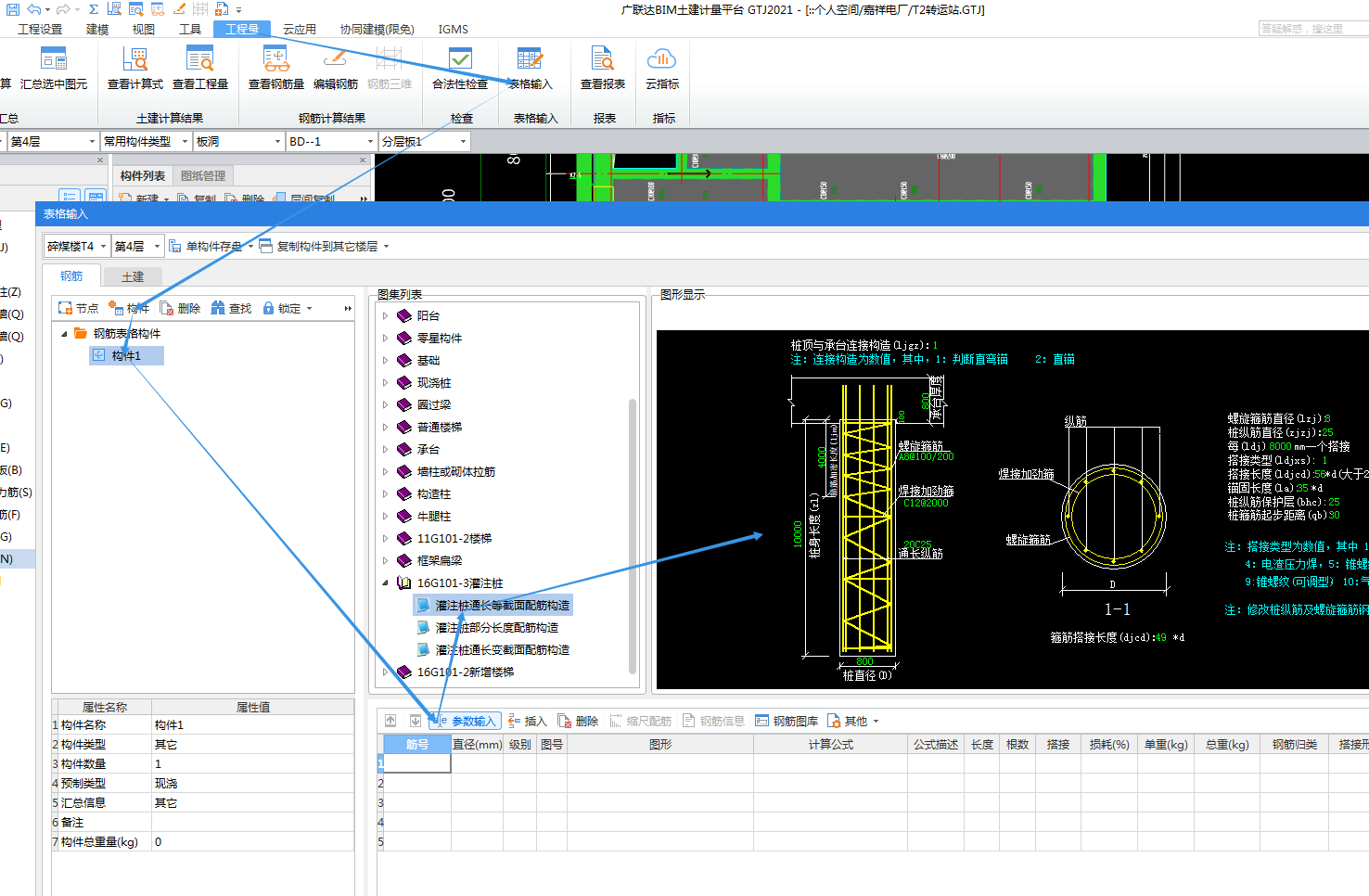Open 钢筋图库 library
This screenshot has width=1369, height=896.
(787, 721)
